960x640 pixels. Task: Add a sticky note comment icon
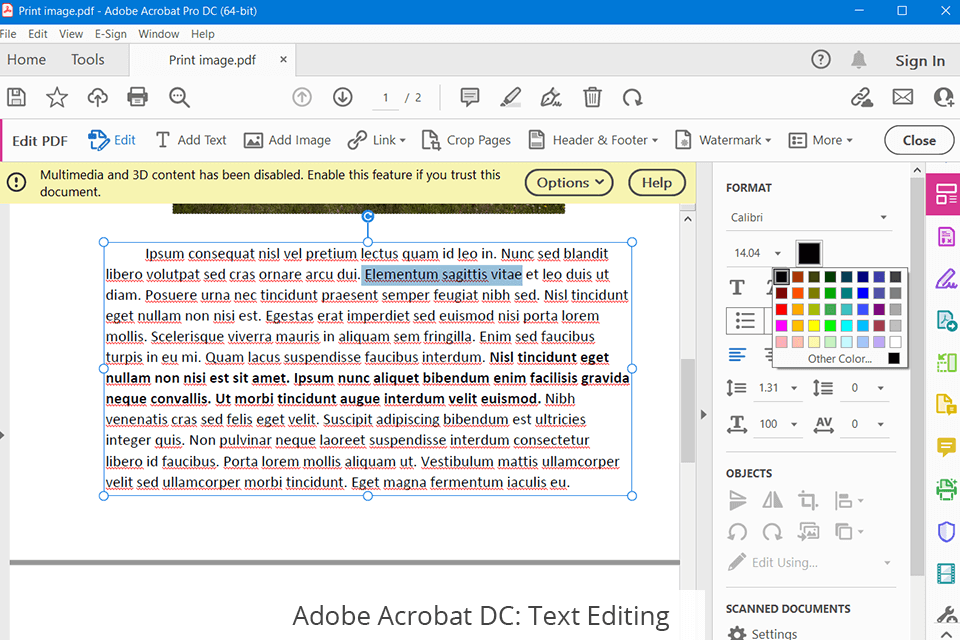tap(470, 97)
